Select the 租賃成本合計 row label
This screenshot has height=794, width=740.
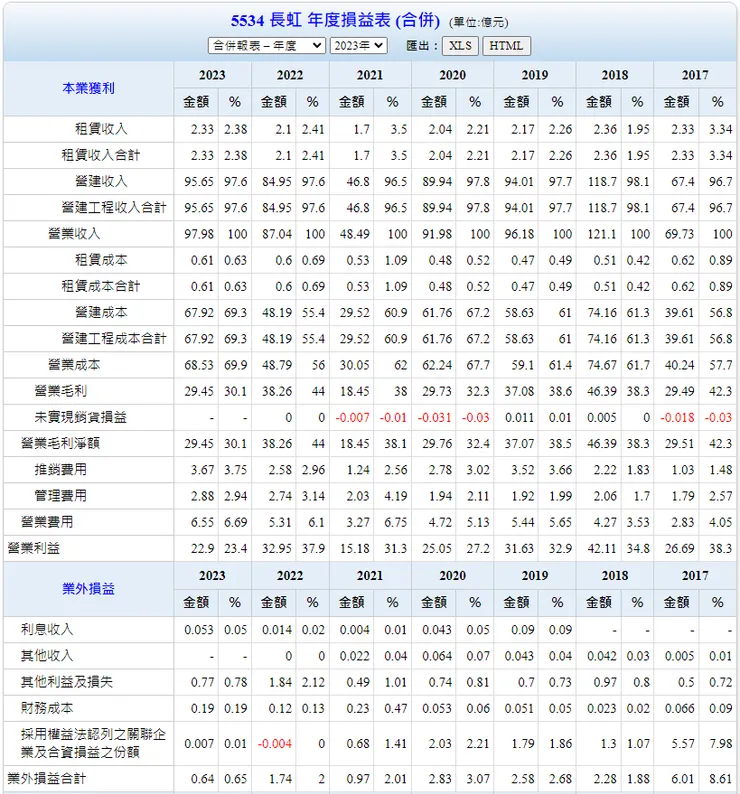pyautogui.click(x=101, y=286)
